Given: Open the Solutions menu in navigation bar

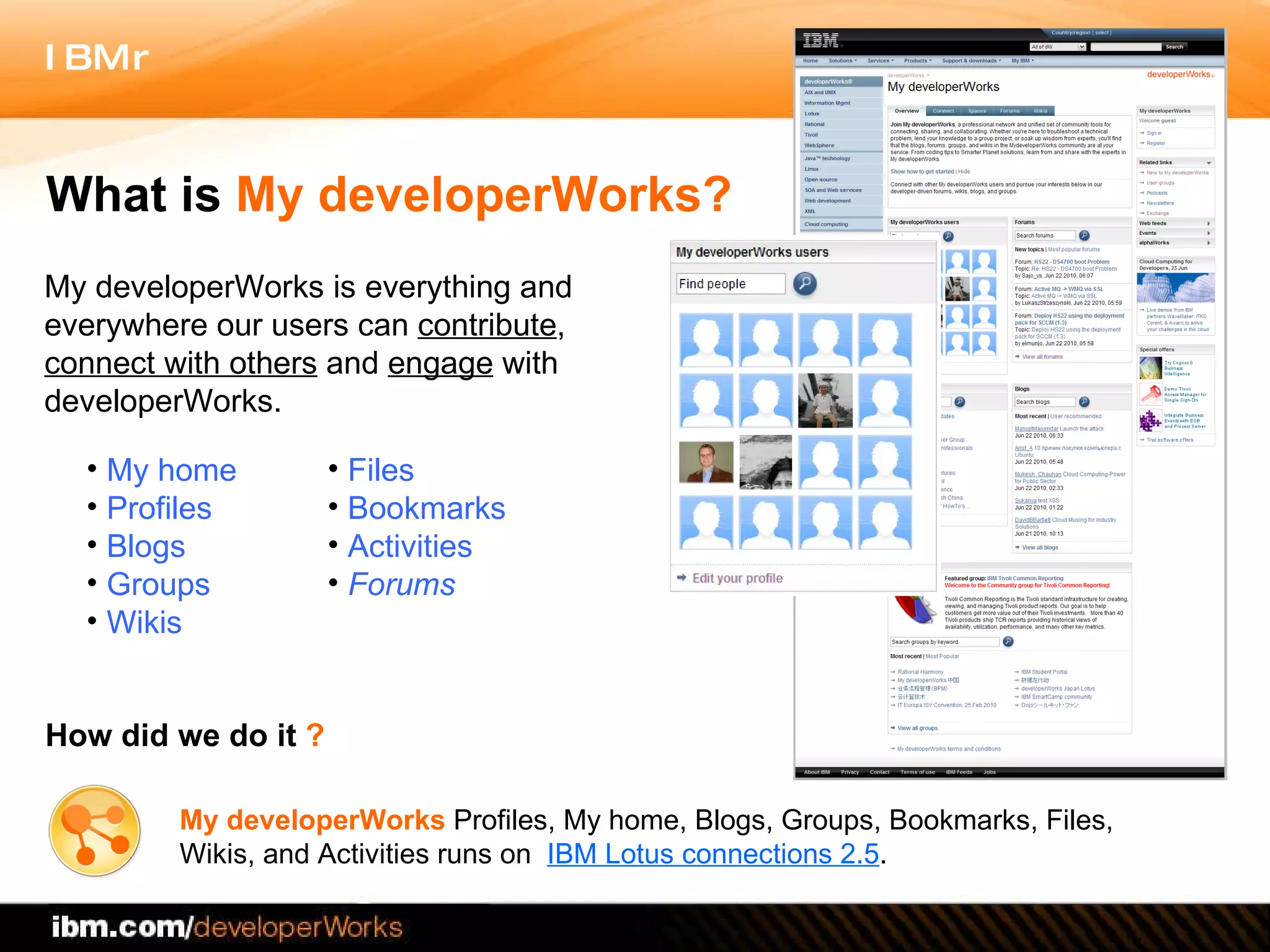Looking at the screenshot, I should [x=842, y=61].
